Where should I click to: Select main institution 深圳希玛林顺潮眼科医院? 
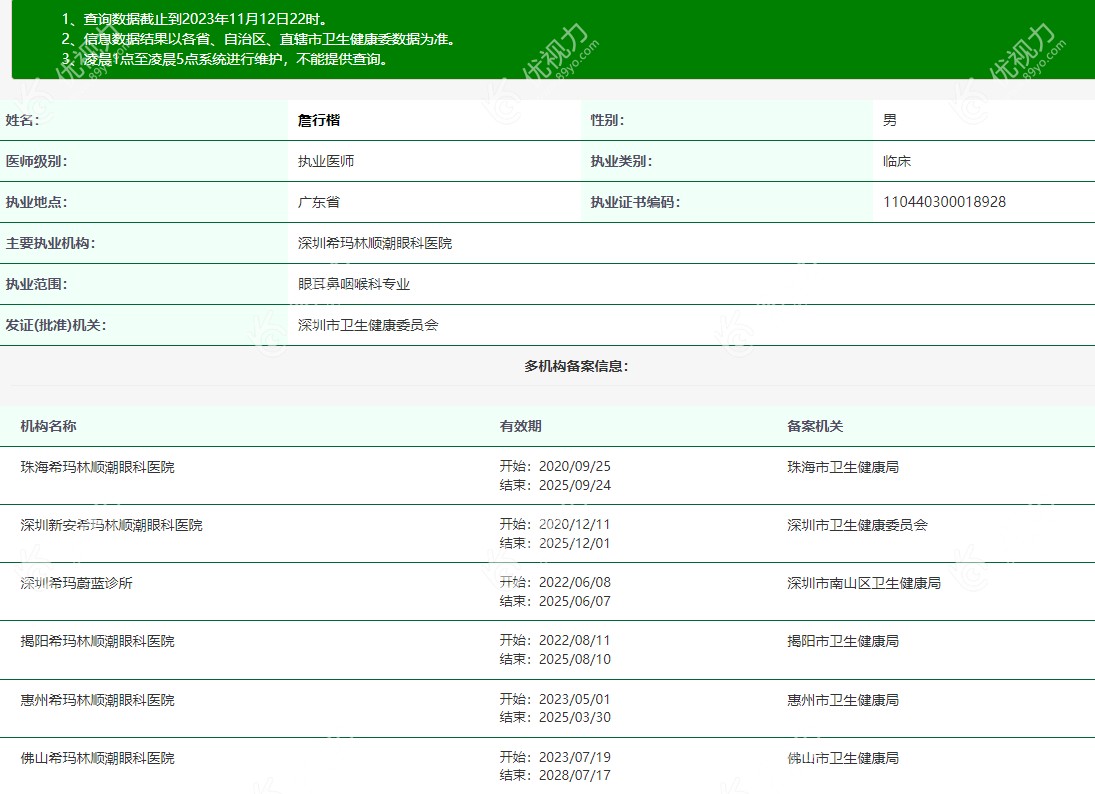(x=375, y=243)
